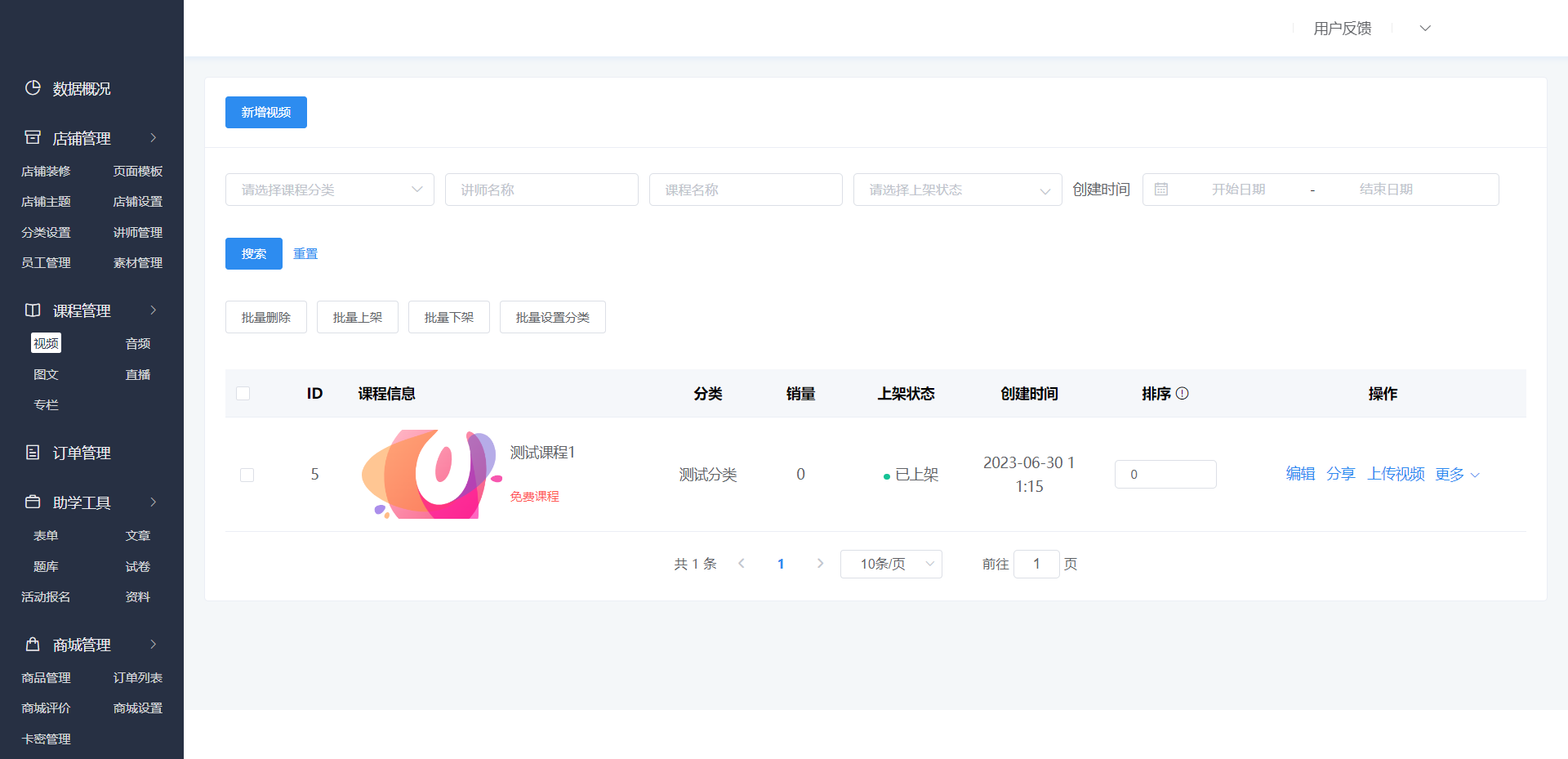The height and width of the screenshot is (759, 1568).
Task: Open the 请选择上架状态 dropdown
Action: pyautogui.click(x=956, y=189)
